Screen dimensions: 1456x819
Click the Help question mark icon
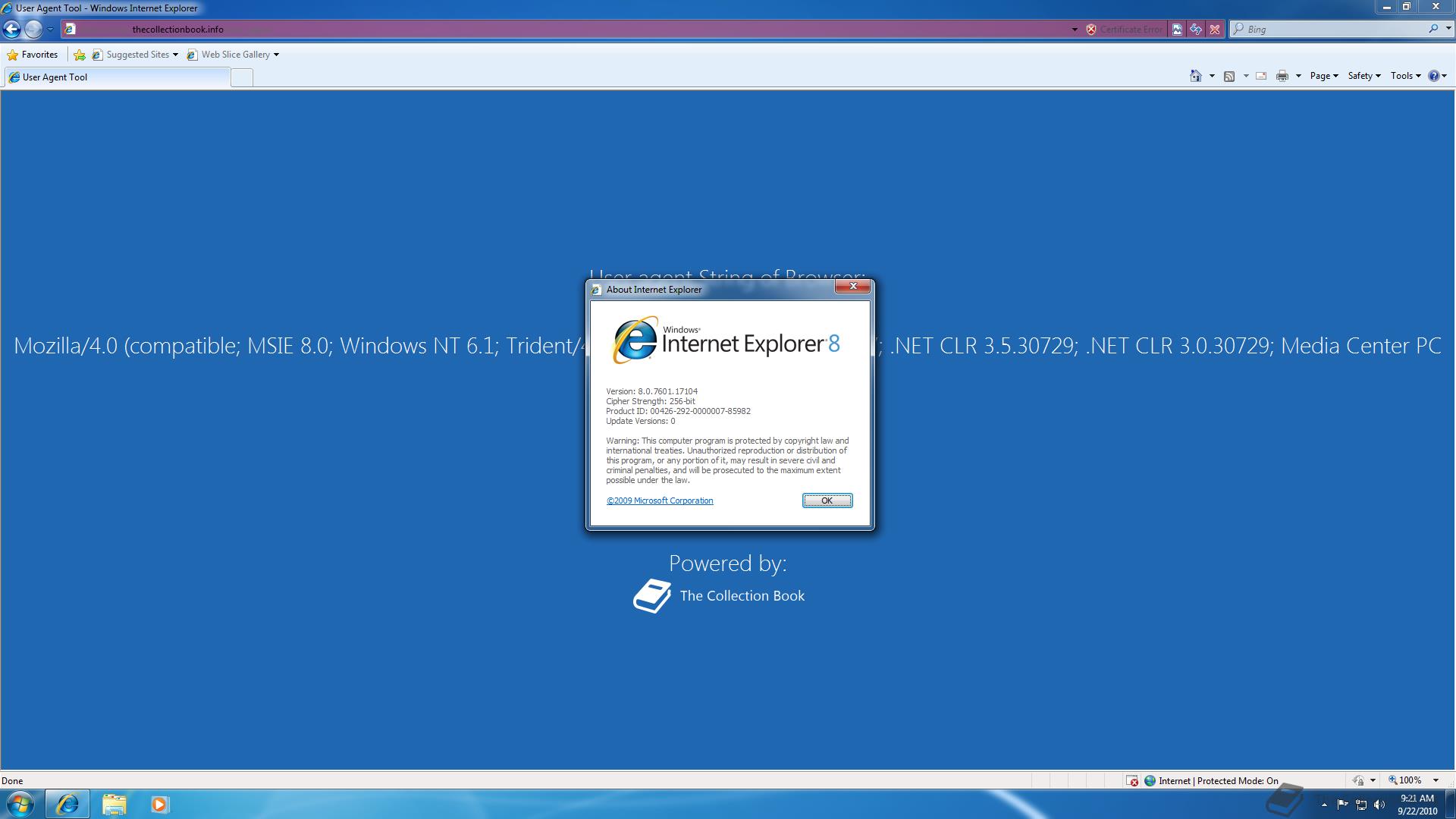[1434, 76]
